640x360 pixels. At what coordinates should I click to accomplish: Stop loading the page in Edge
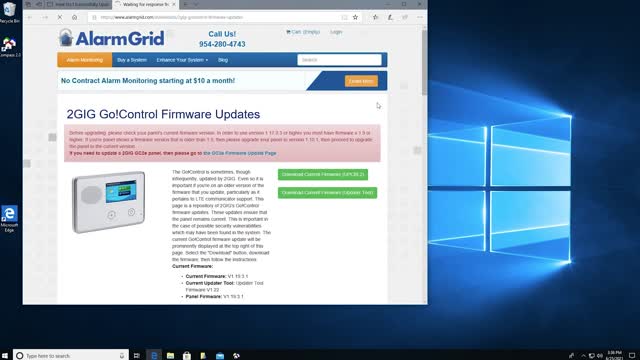click(60, 17)
